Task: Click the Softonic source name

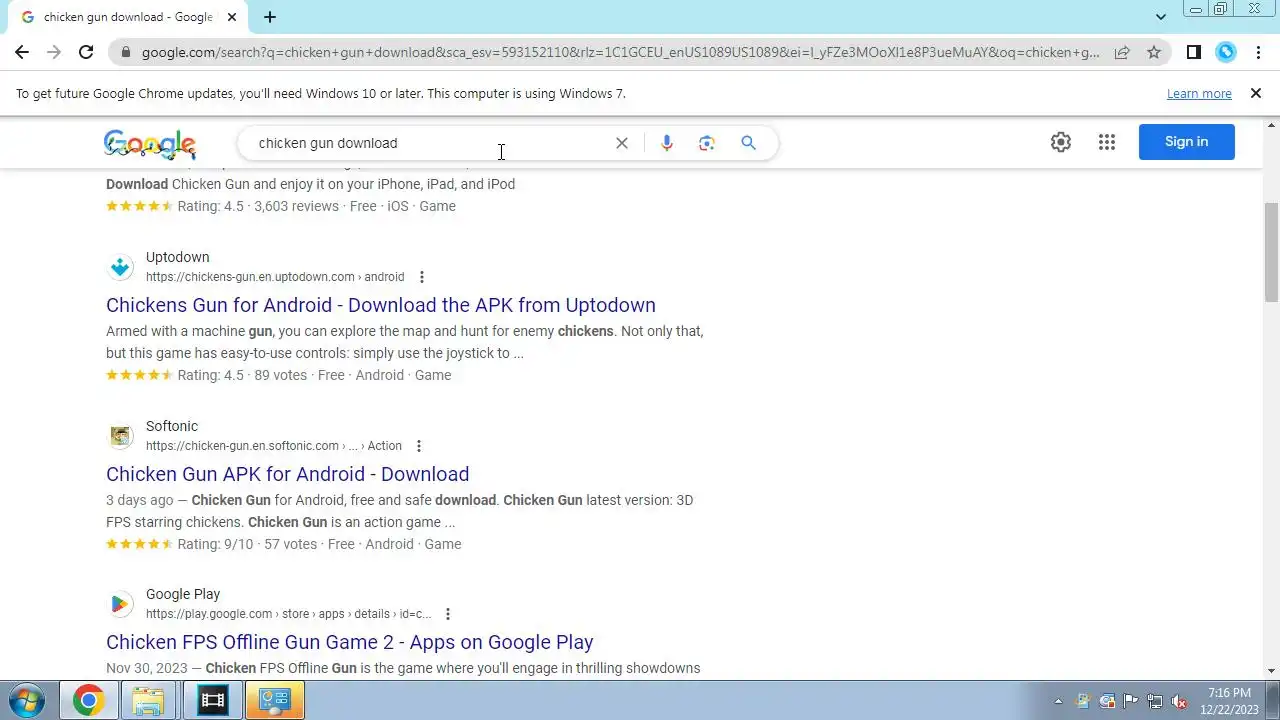Action: pos(172,426)
